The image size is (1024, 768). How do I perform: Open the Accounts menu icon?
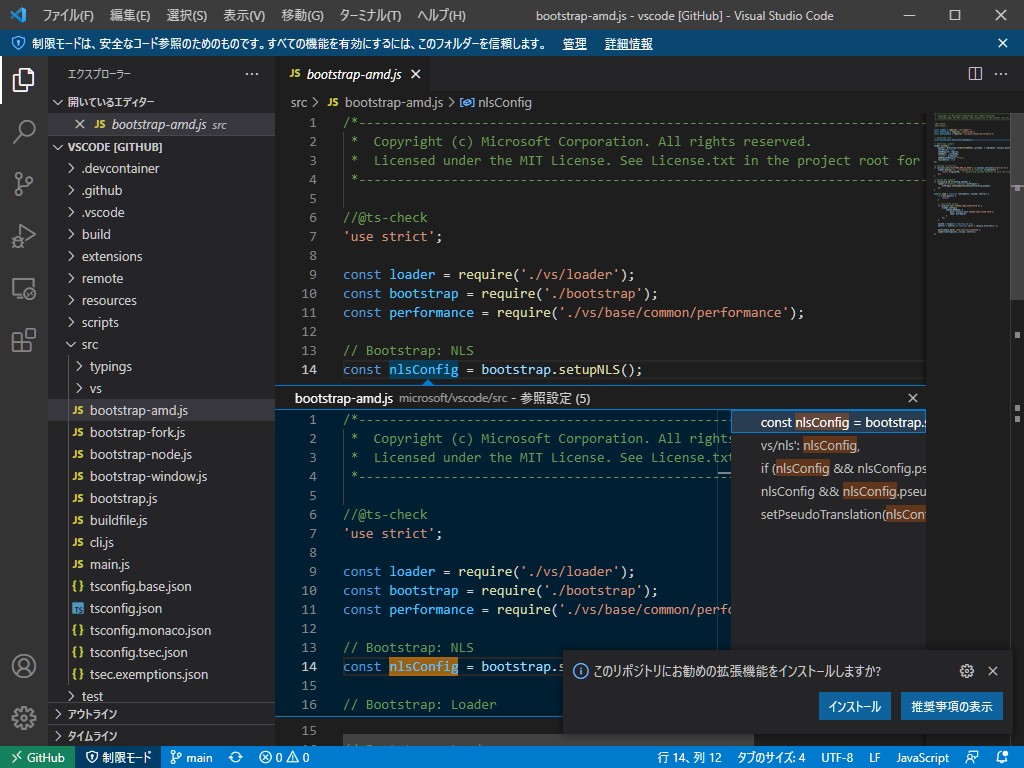(x=24, y=667)
